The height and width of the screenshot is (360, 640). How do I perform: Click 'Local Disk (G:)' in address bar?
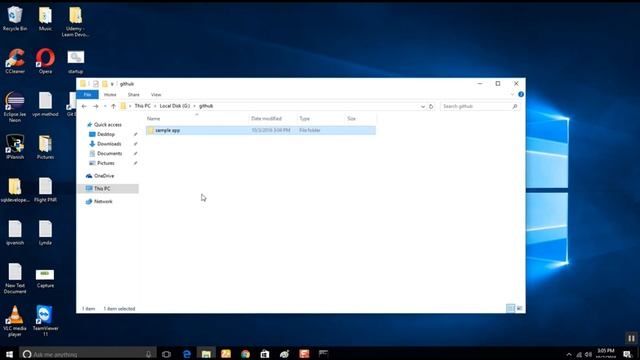click(175, 106)
